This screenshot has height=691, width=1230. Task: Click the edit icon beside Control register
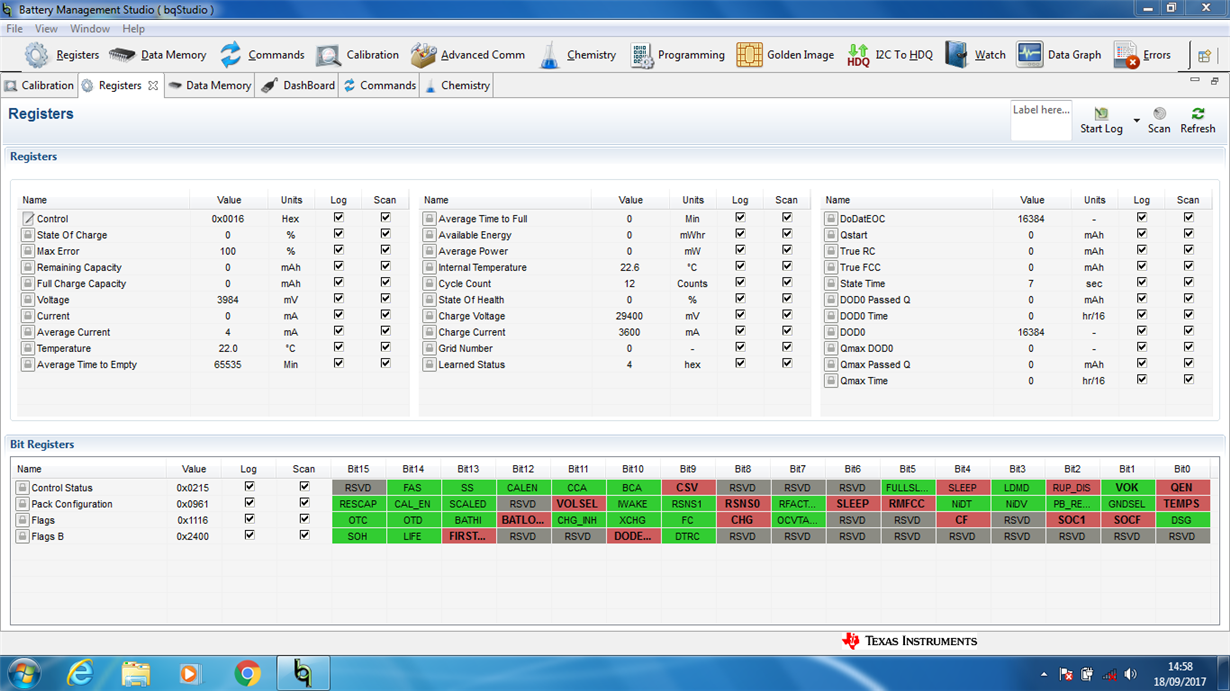pyautogui.click(x=28, y=219)
